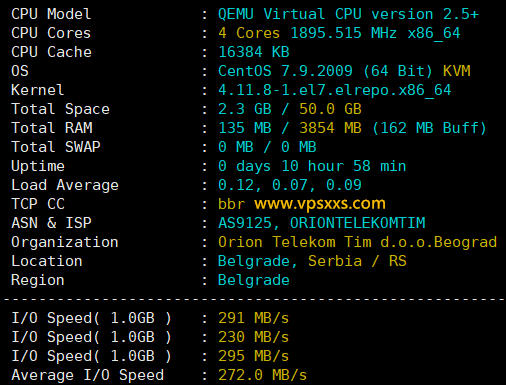506x385 pixels.
Task: Click the 'Region' label
Action: pos(38,280)
